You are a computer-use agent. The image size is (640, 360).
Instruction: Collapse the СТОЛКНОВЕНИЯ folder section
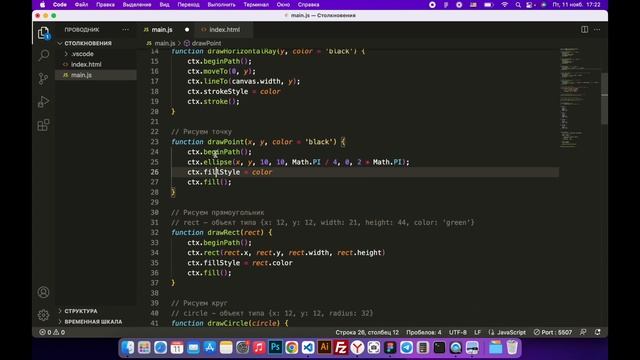(88, 43)
